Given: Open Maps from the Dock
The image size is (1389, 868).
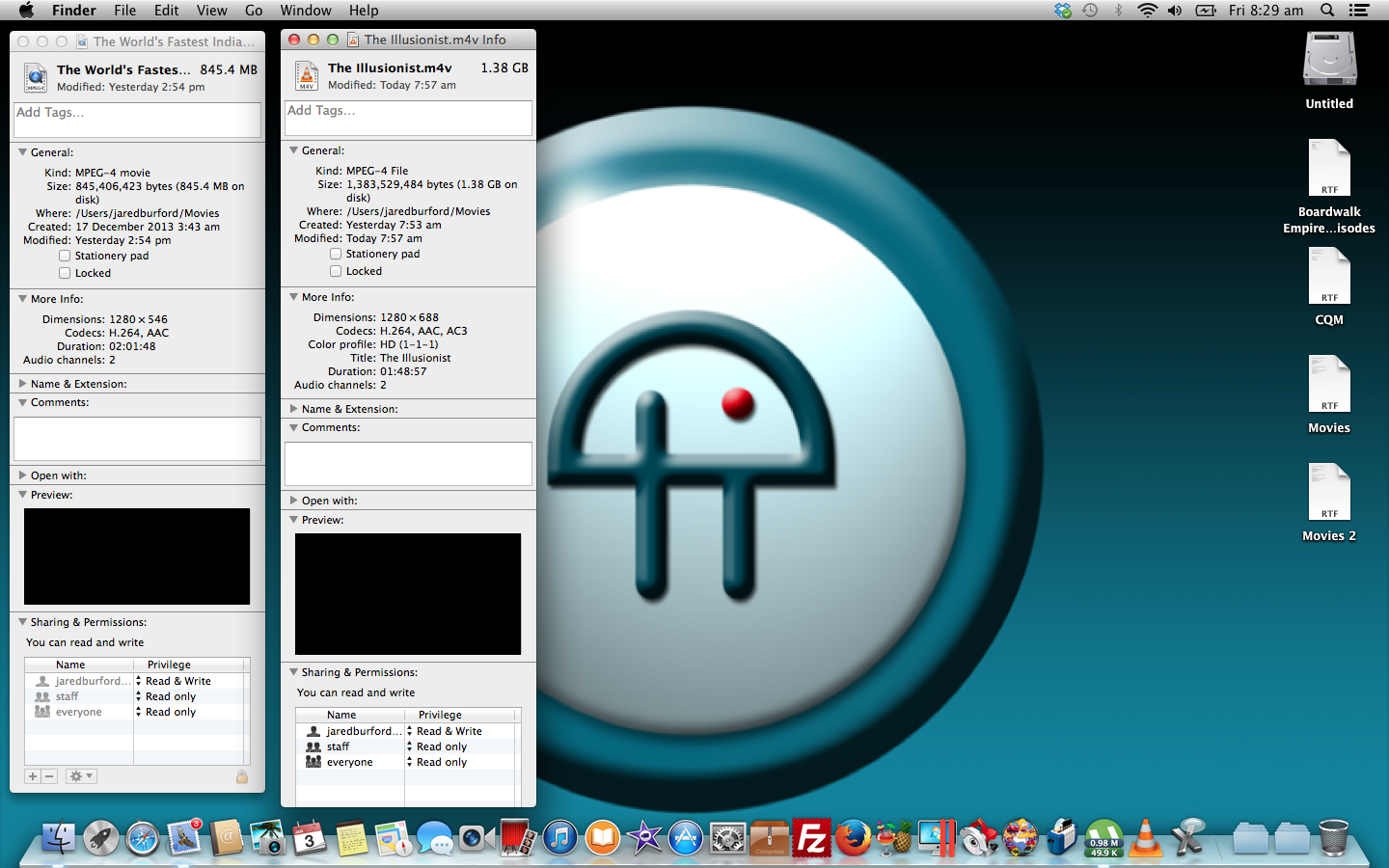Looking at the screenshot, I should [393, 837].
